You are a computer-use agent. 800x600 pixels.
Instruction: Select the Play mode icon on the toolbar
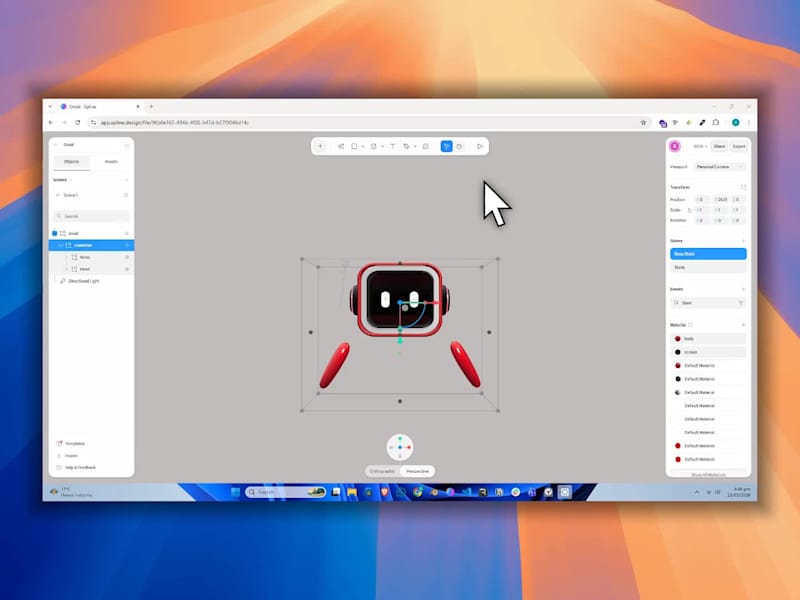pos(480,146)
